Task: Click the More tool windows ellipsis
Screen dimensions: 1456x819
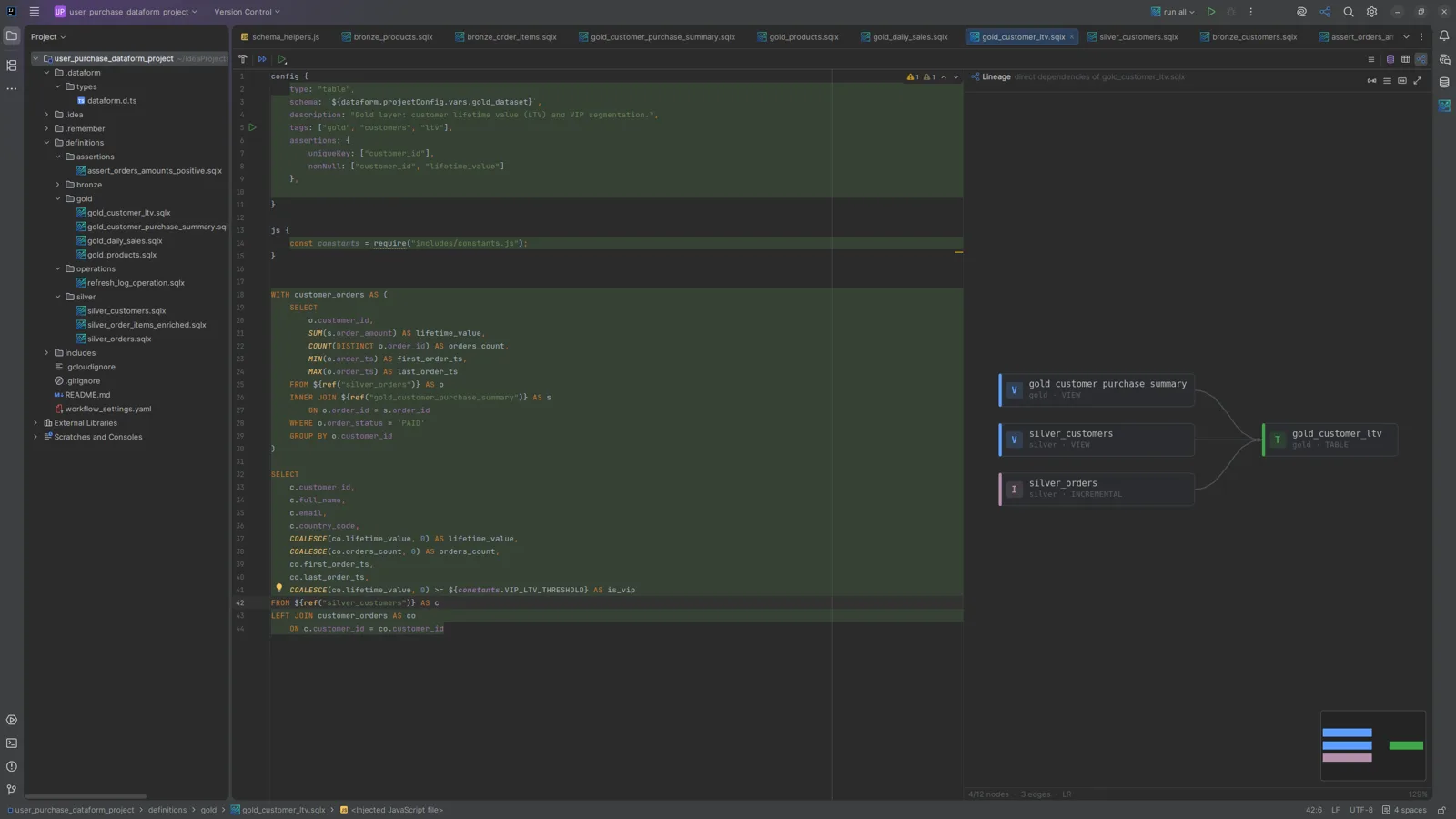Action: [12, 89]
